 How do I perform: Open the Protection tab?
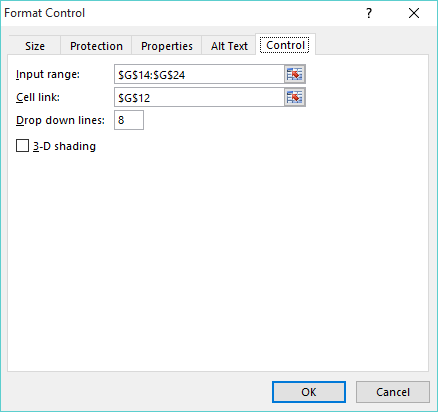[96, 46]
